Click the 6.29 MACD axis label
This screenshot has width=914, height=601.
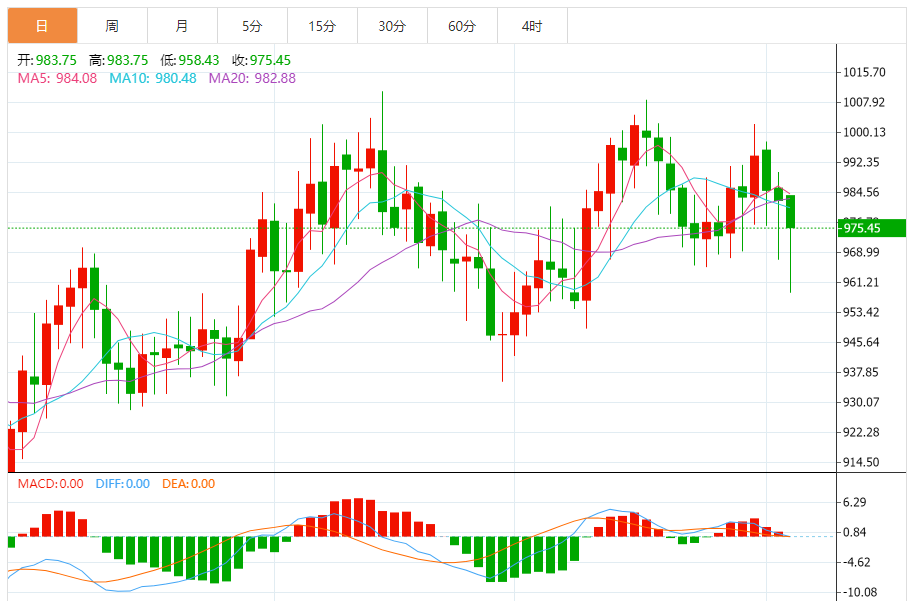[855, 502]
